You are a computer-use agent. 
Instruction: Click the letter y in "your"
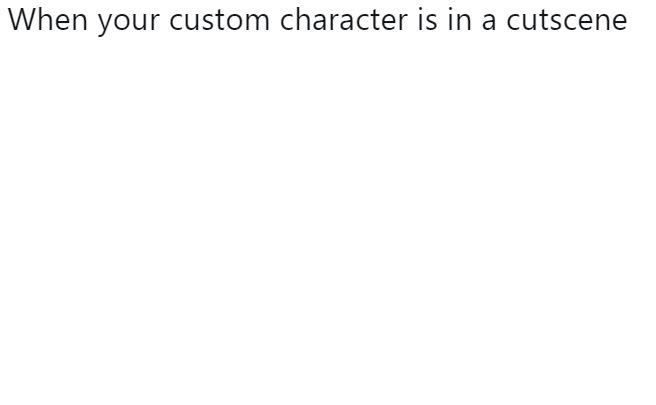[105, 25]
